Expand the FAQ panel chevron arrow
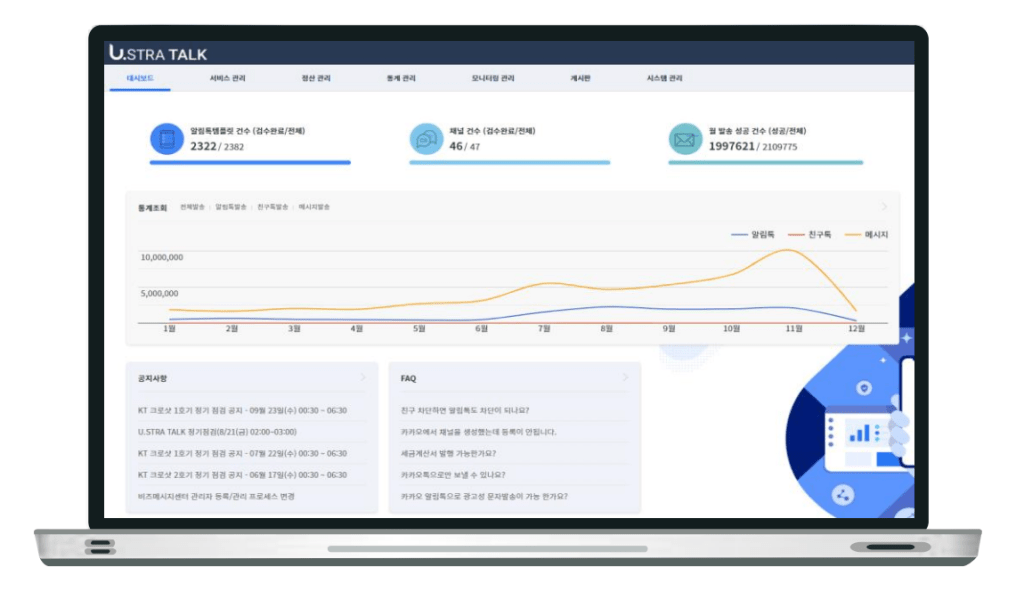1024x616 pixels. click(x=625, y=377)
